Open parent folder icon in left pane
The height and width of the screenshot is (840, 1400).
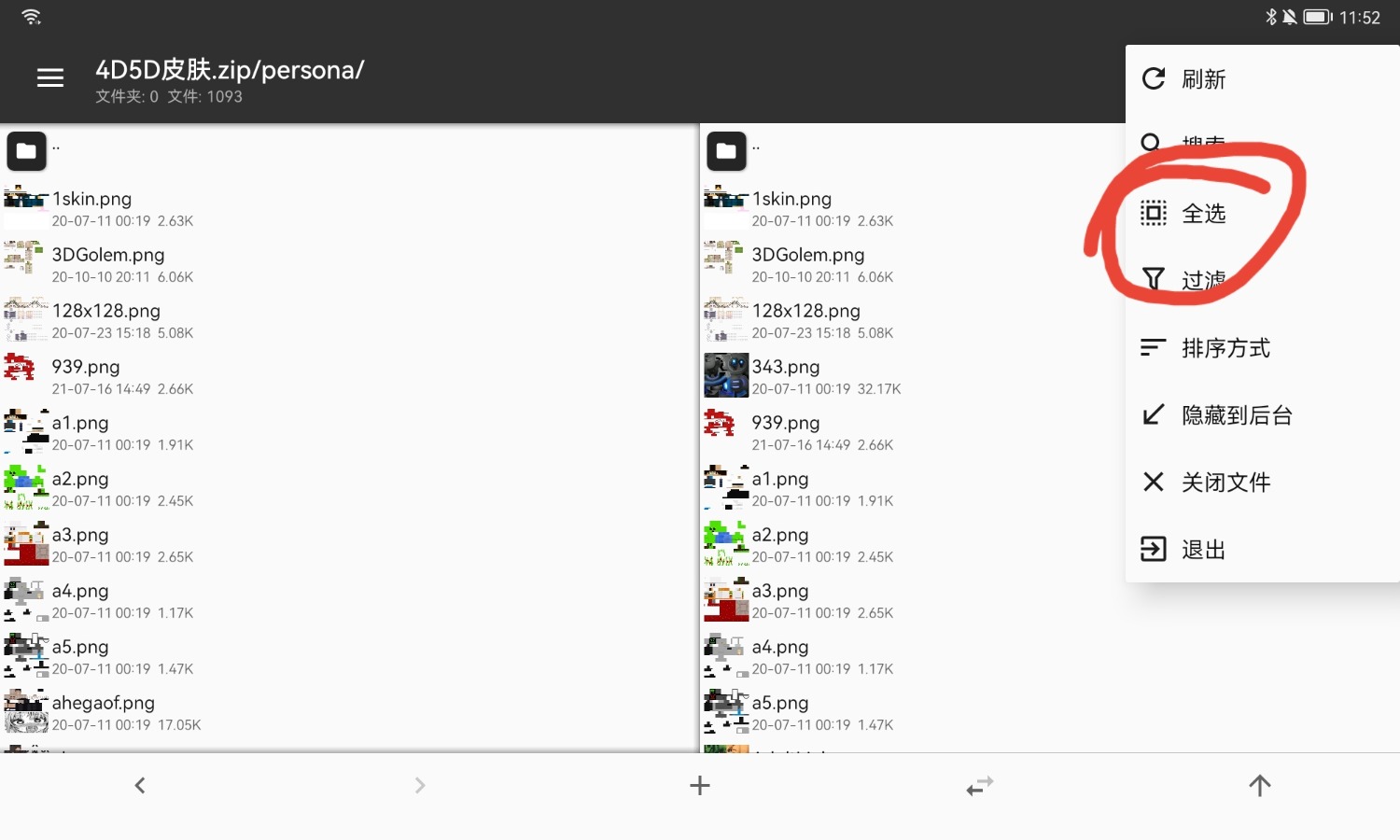[26, 151]
